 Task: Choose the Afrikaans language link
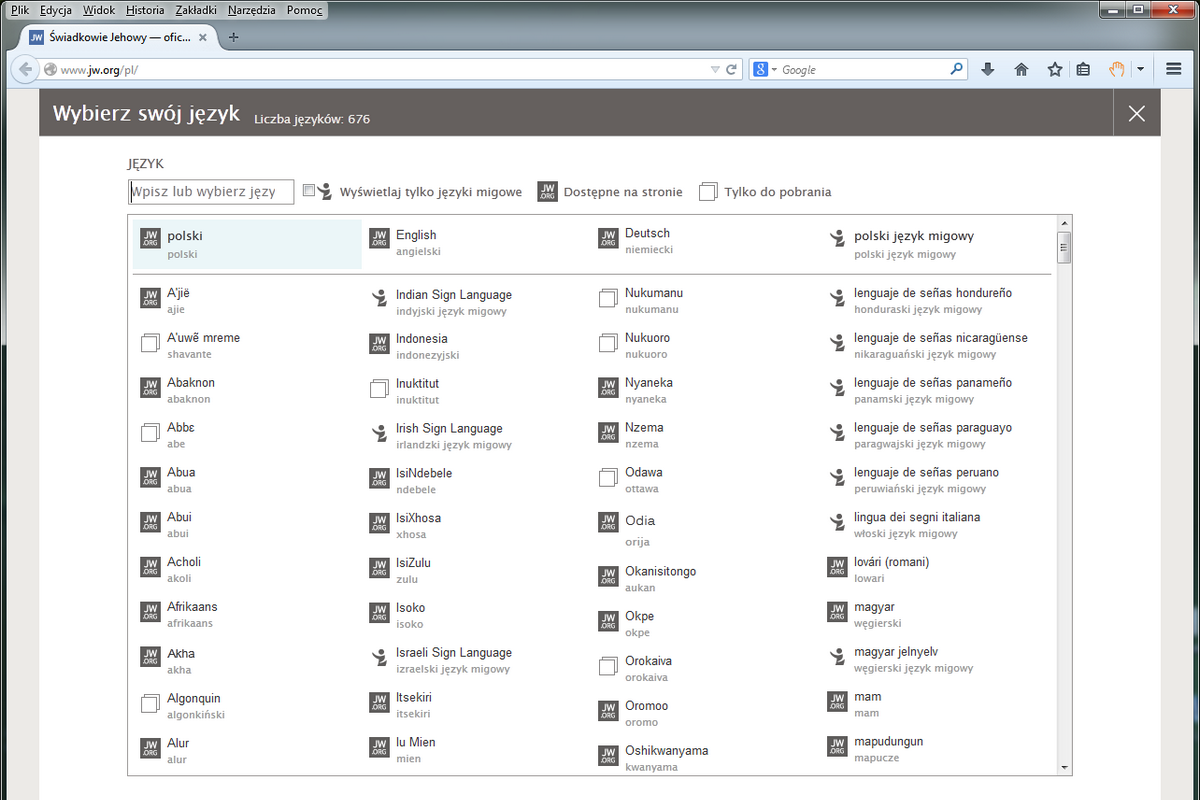(x=192, y=607)
